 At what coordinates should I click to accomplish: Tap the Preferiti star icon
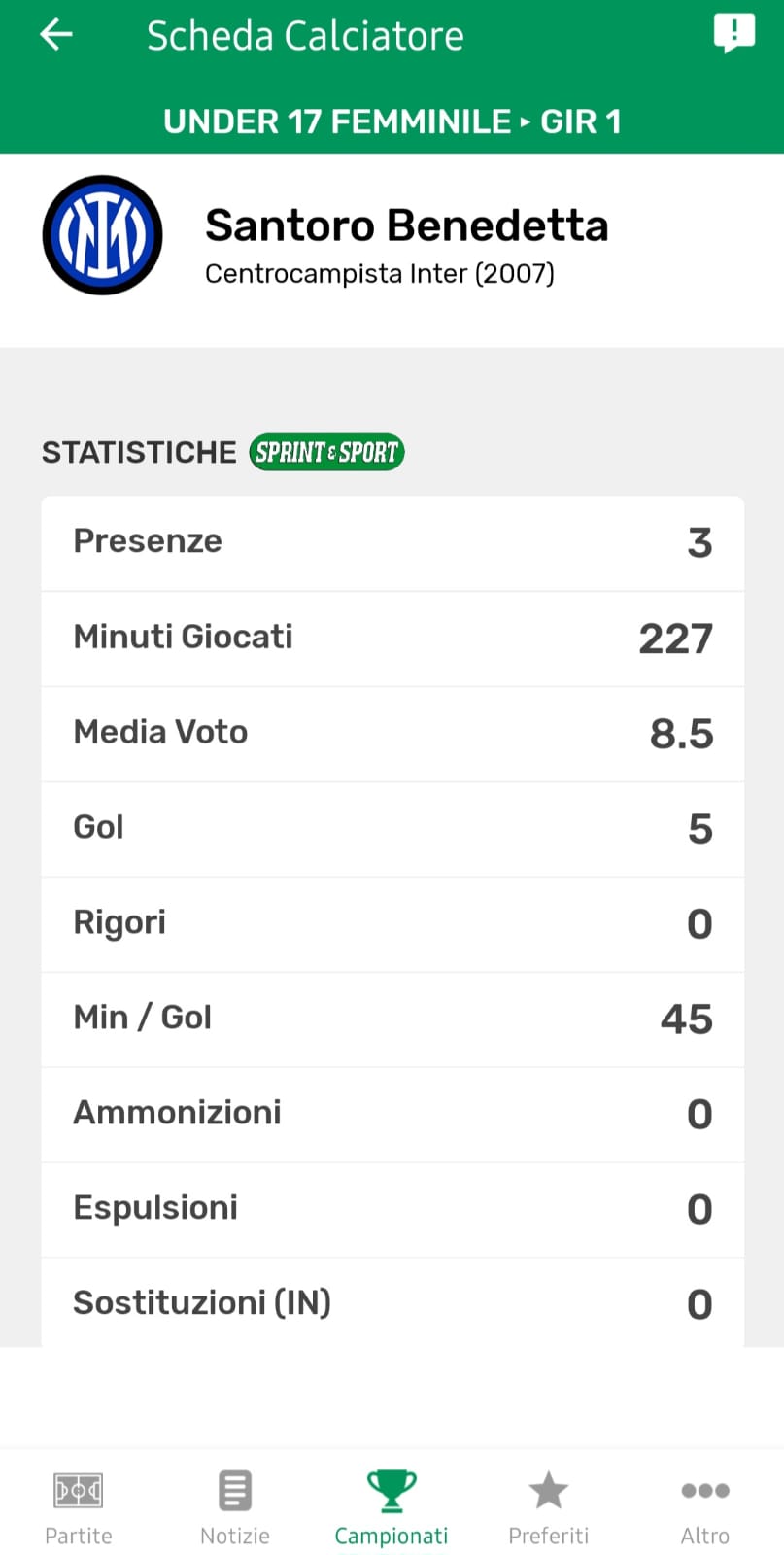click(548, 1490)
